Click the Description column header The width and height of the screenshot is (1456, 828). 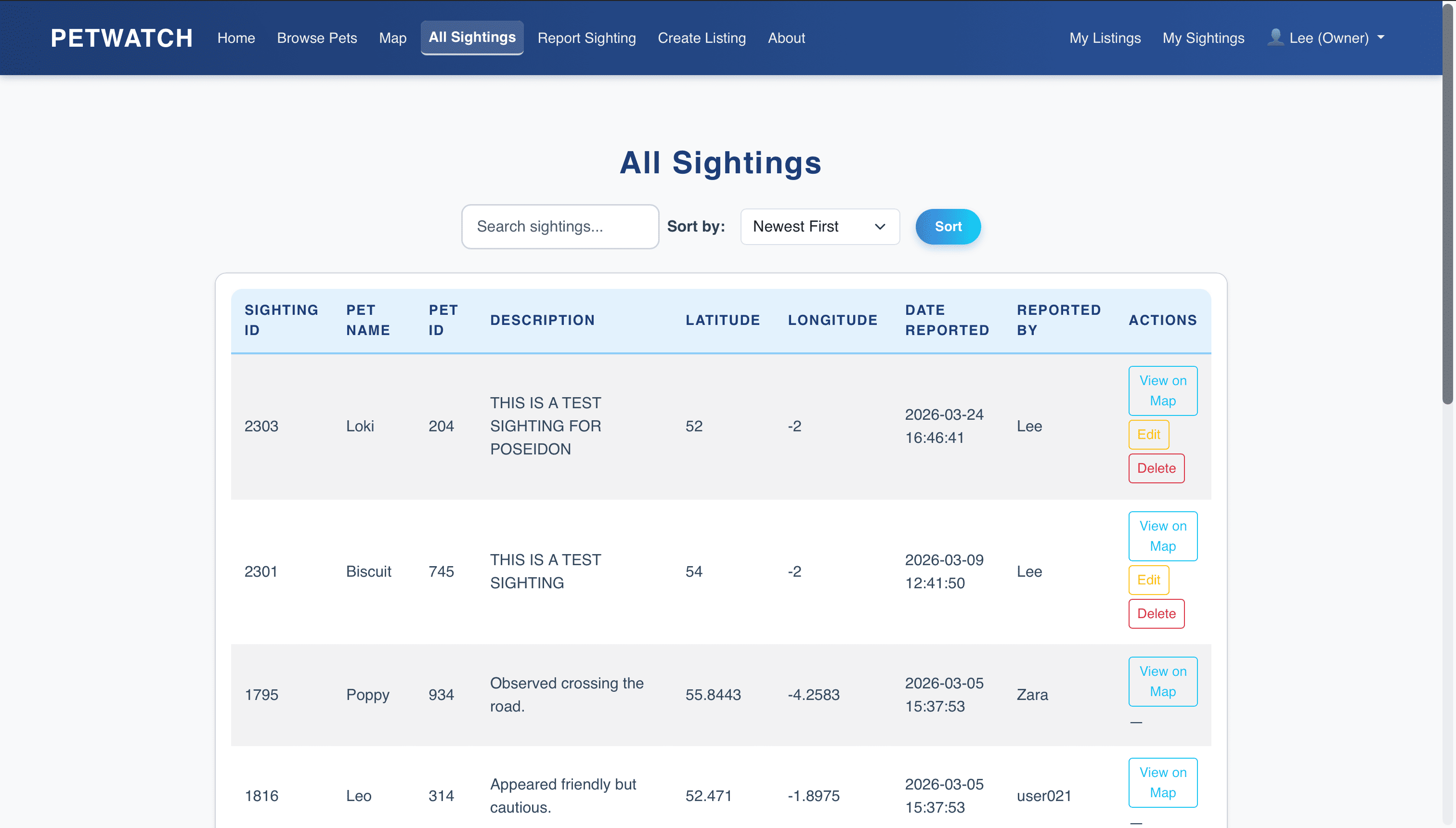pos(542,320)
